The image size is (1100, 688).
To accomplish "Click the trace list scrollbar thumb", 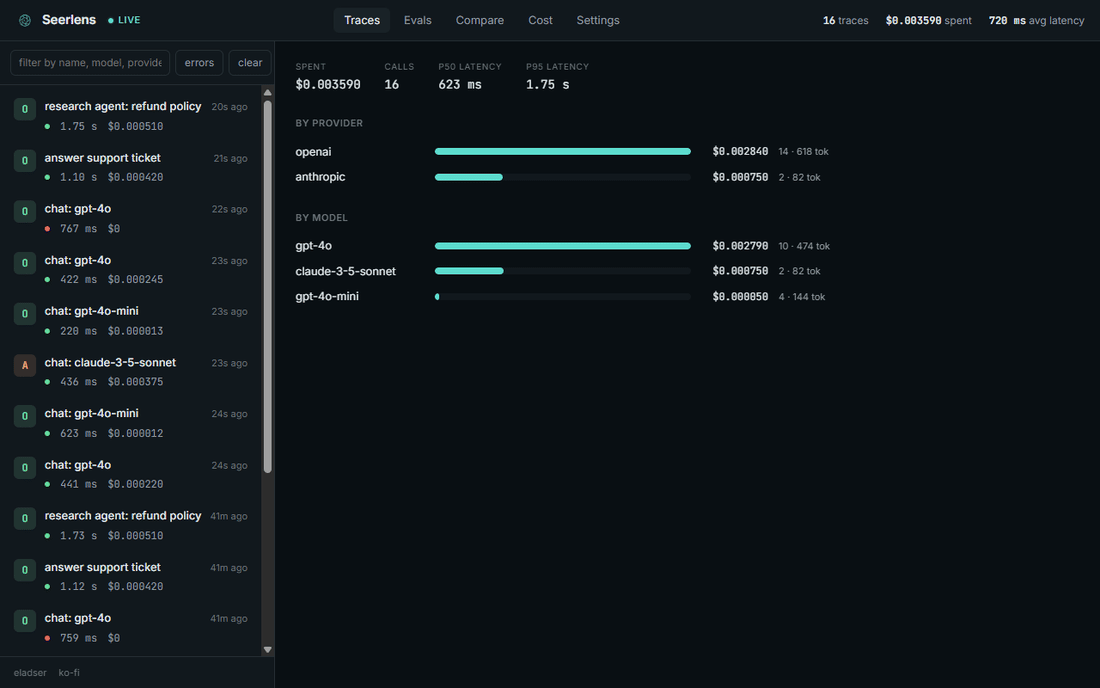I will 267,286.
